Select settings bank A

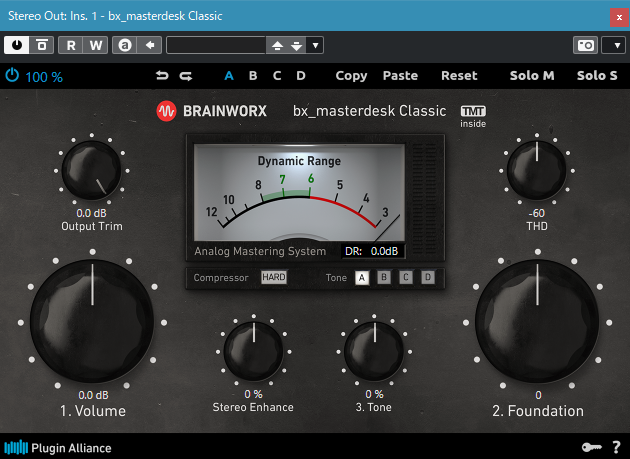(x=229, y=76)
